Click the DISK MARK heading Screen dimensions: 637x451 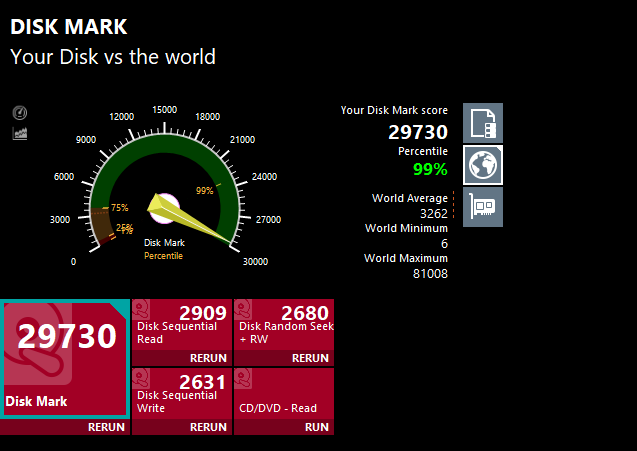click(x=69, y=27)
